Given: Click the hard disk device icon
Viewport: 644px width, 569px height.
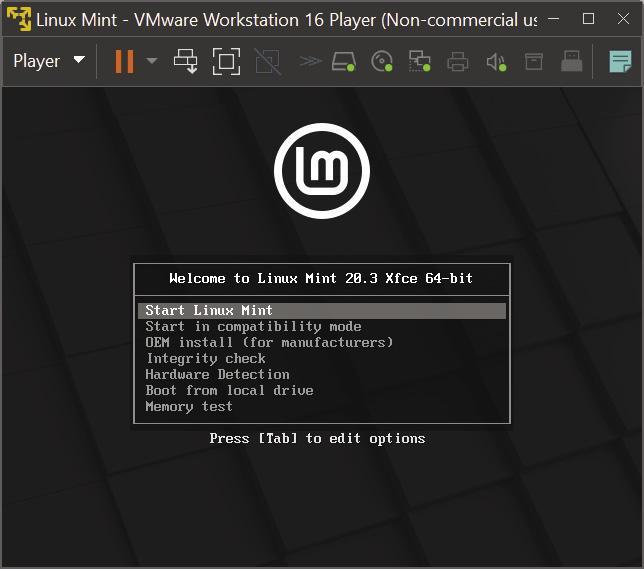Looking at the screenshot, I should [x=343, y=61].
